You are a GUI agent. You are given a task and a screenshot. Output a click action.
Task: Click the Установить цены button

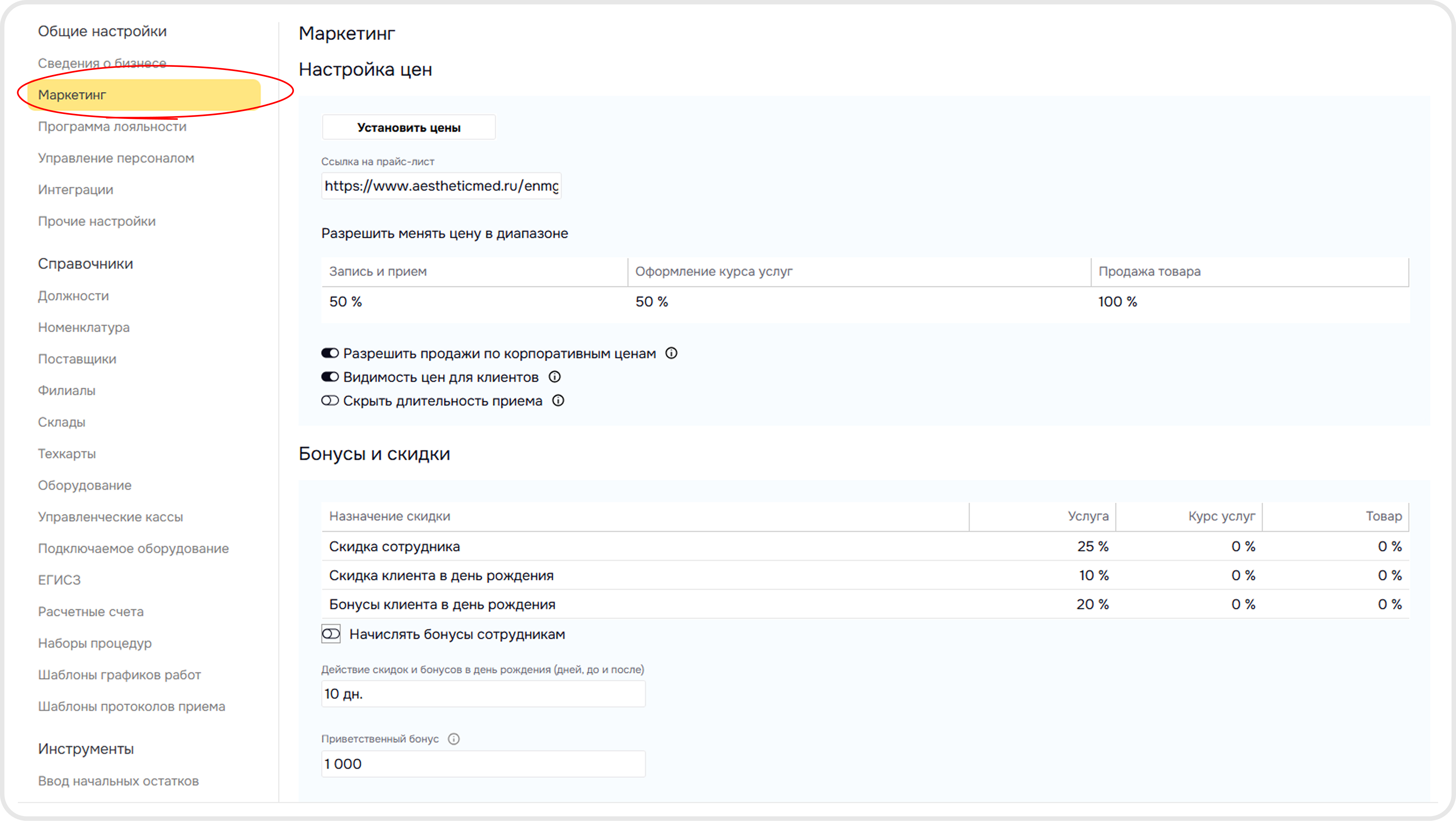[x=409, y=128]
